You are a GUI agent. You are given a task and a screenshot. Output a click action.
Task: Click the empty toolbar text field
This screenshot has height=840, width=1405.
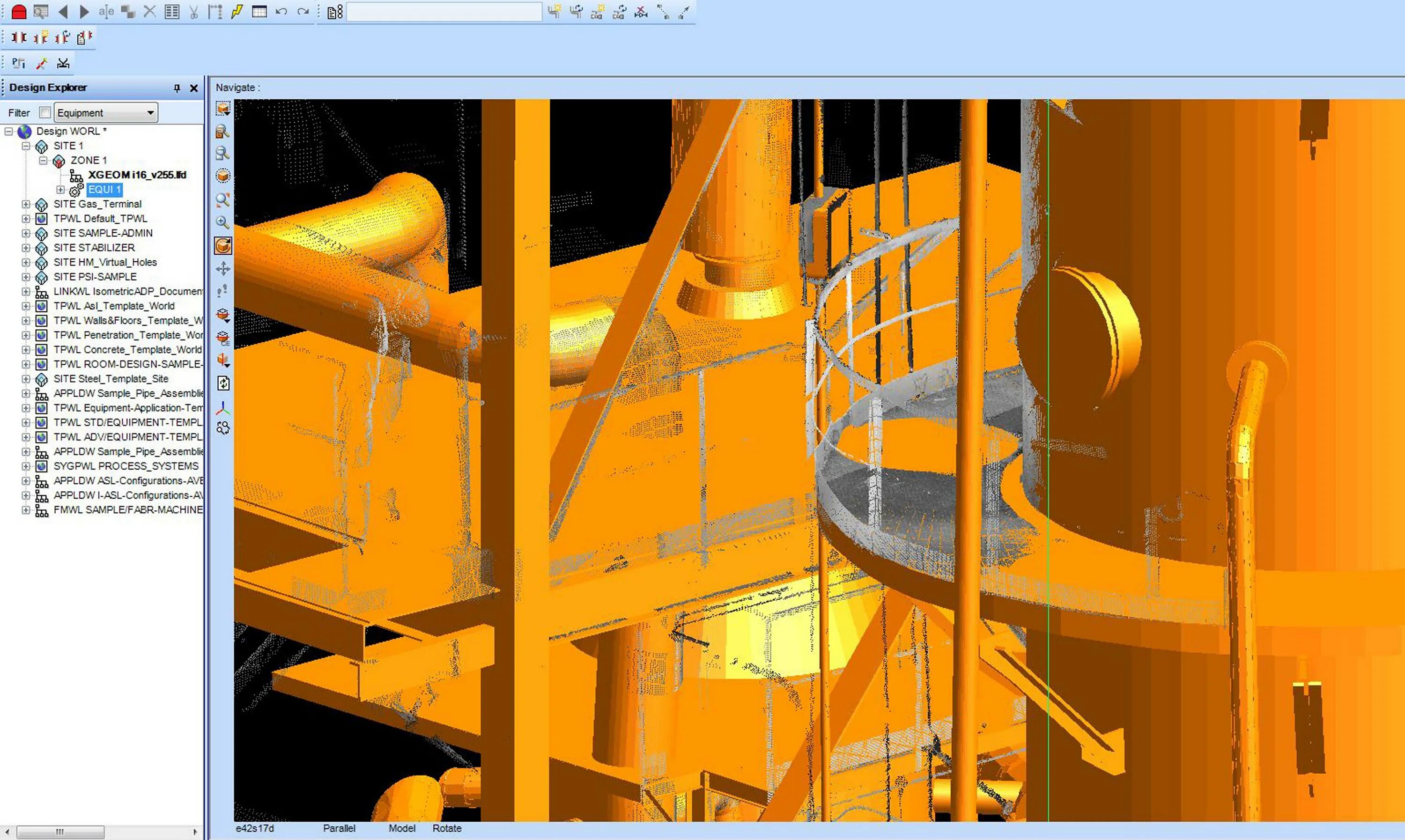(444, 12)
